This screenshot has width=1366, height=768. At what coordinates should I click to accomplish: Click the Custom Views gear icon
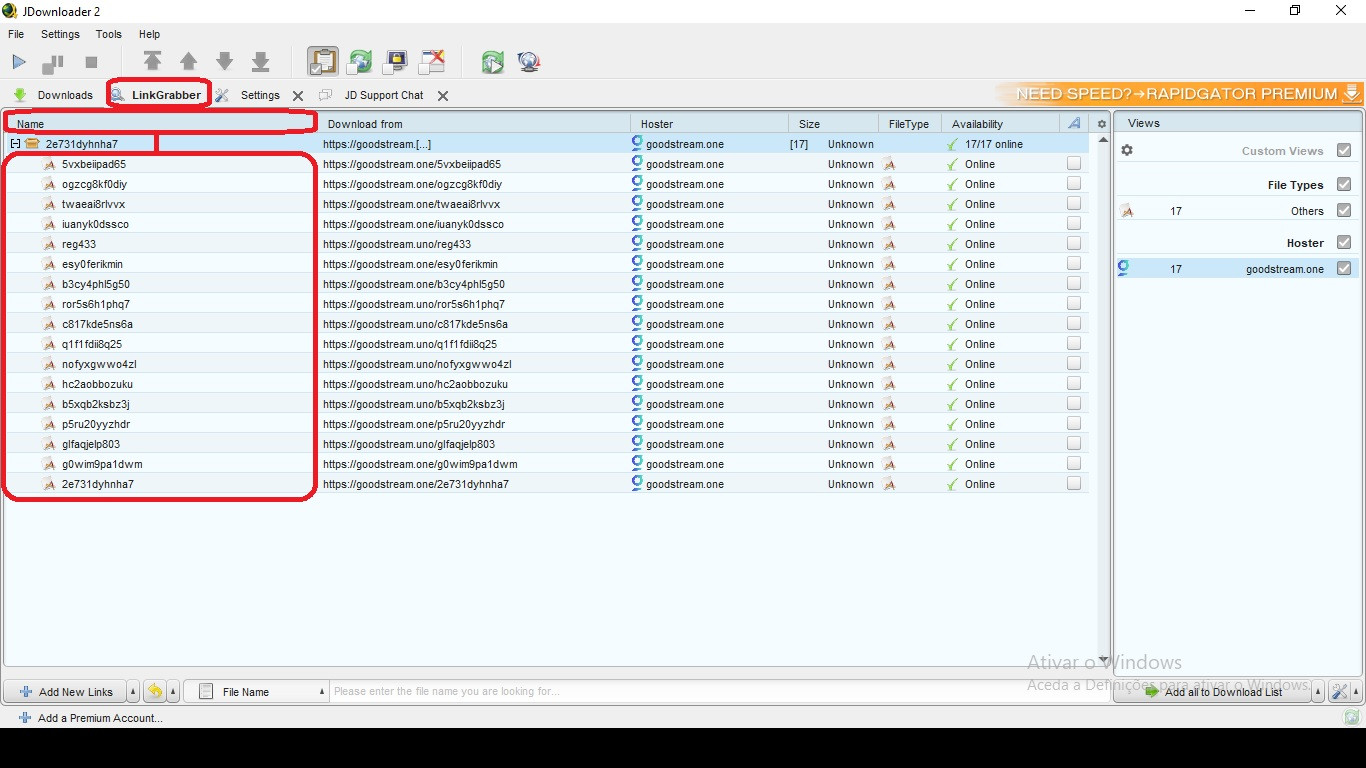tap(1127, 151)
